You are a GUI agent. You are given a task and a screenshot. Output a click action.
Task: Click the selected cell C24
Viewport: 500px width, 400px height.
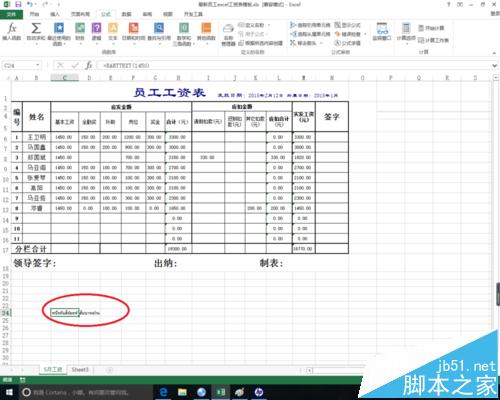click(x=65, y=313)
